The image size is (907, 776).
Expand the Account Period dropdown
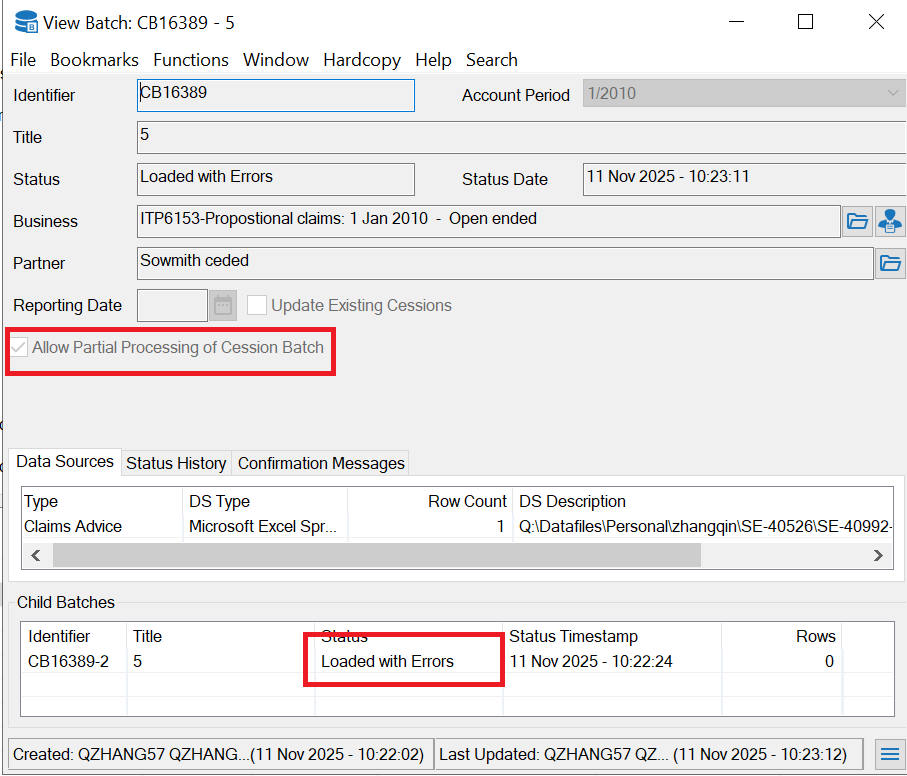click(892, 94)
